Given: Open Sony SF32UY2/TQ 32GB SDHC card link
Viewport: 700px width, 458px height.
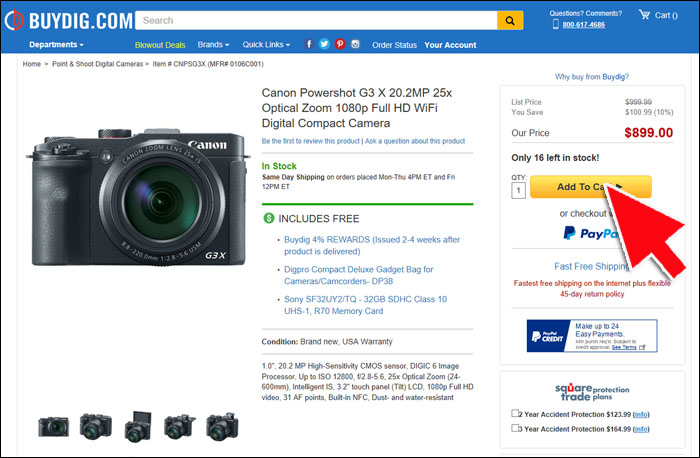Looking at the screenshot, I should 365,305.
